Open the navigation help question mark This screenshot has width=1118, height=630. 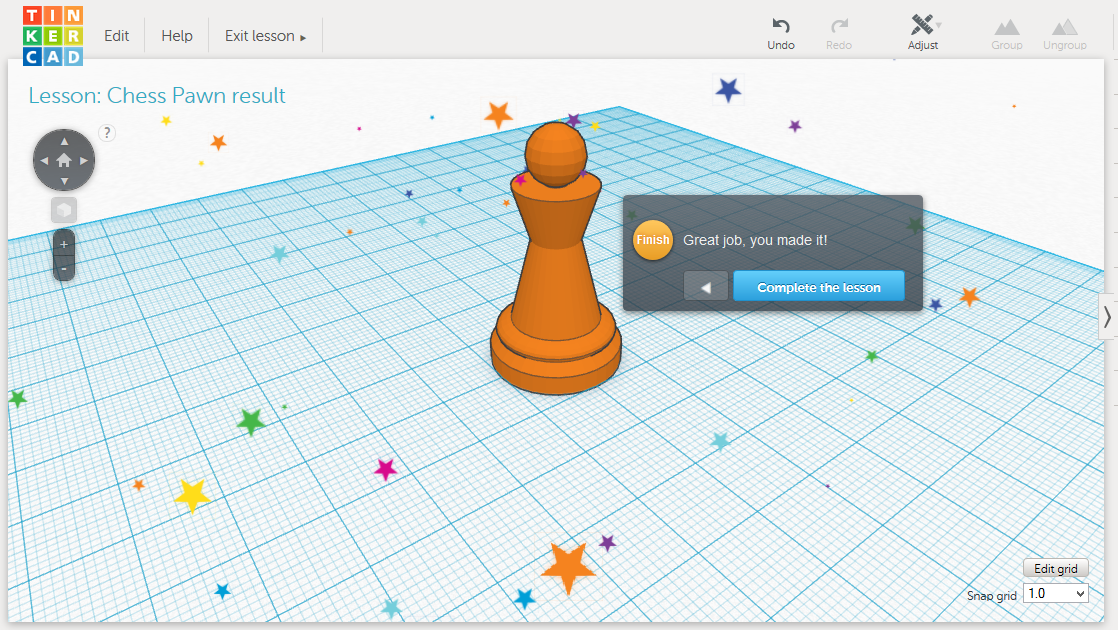pyautogui.click(x=107, y=133)
